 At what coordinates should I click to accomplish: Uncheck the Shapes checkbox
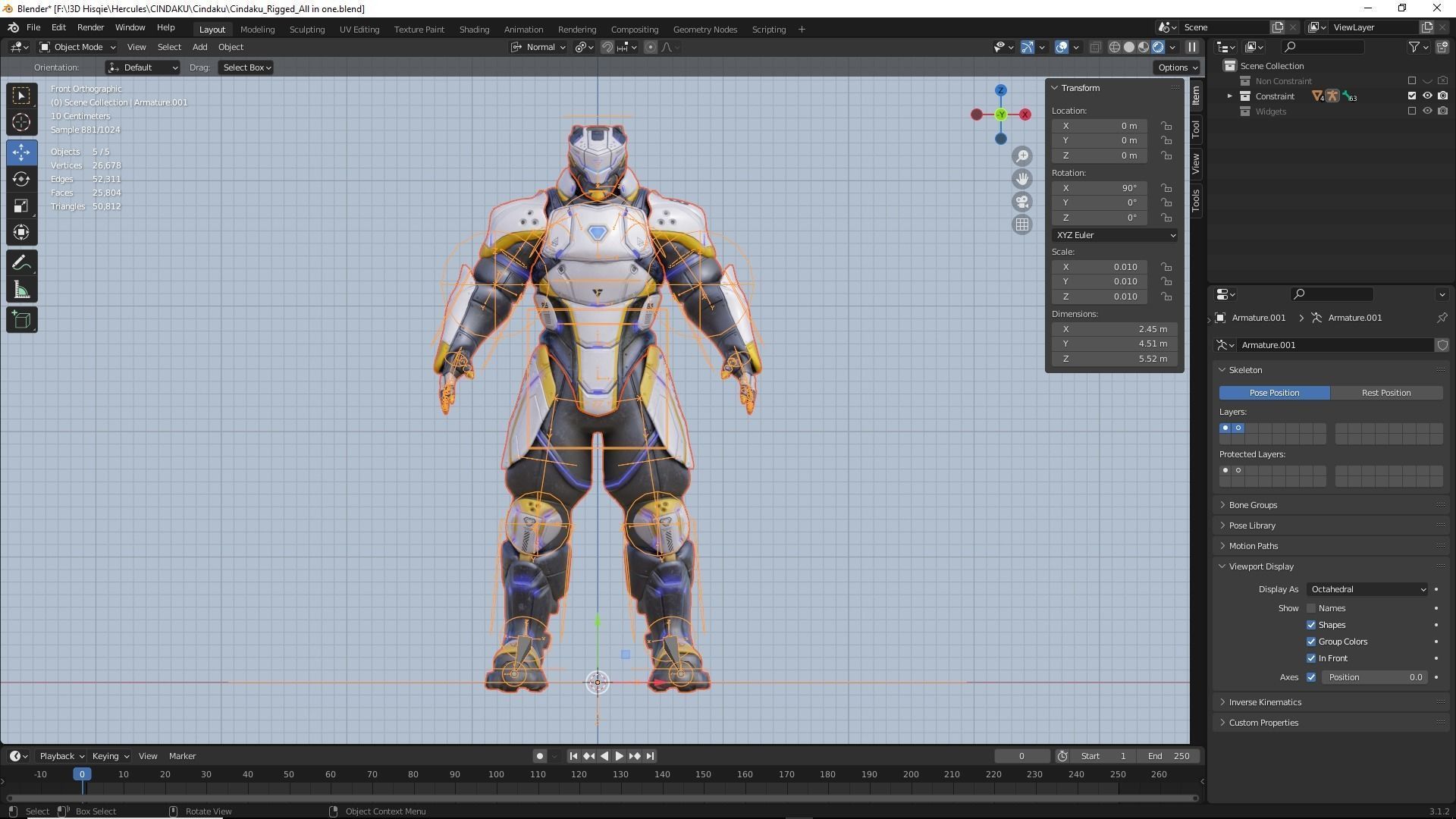[1311, 625]
